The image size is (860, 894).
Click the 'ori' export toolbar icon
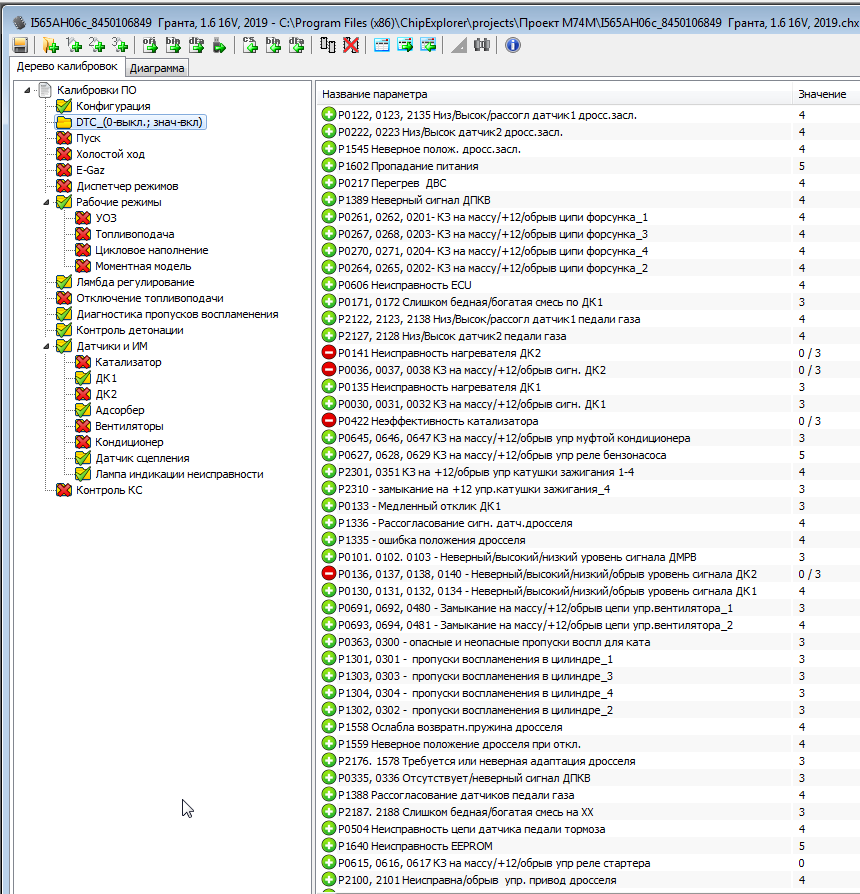pos(150,45)
